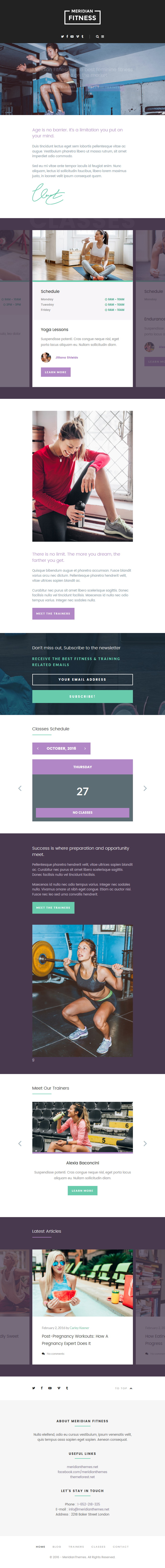Go to the previous month in the schedule

38,748
